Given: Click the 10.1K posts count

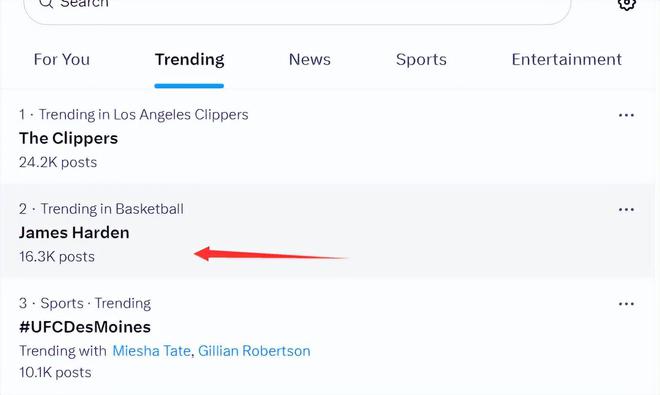Looking at the screenshot, I should 55,373.
